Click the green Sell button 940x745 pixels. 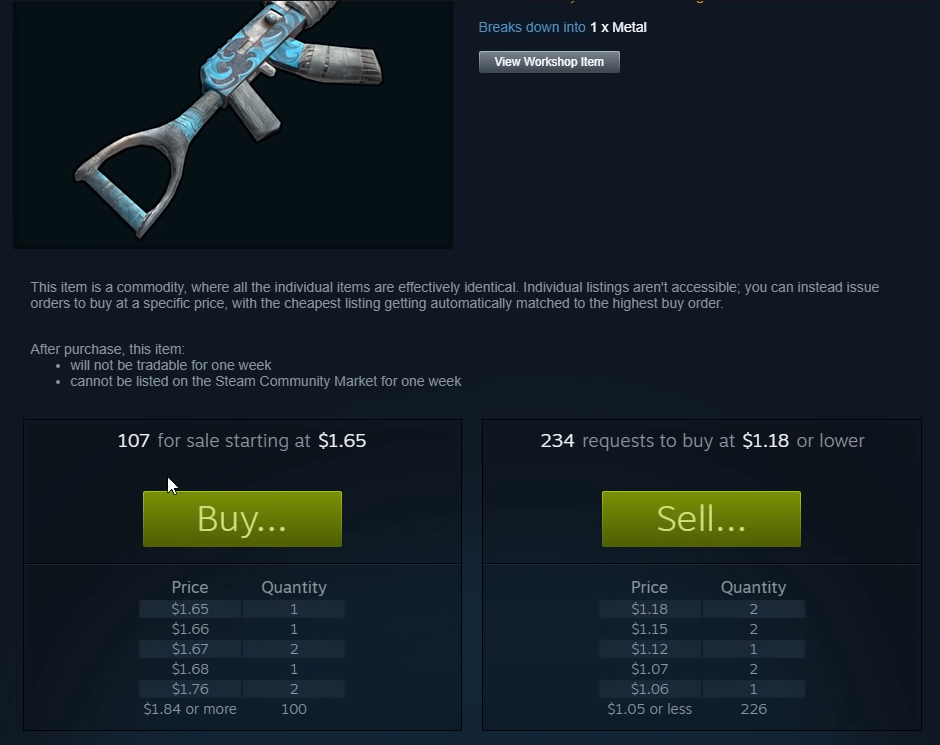click(x=701, y=518)
